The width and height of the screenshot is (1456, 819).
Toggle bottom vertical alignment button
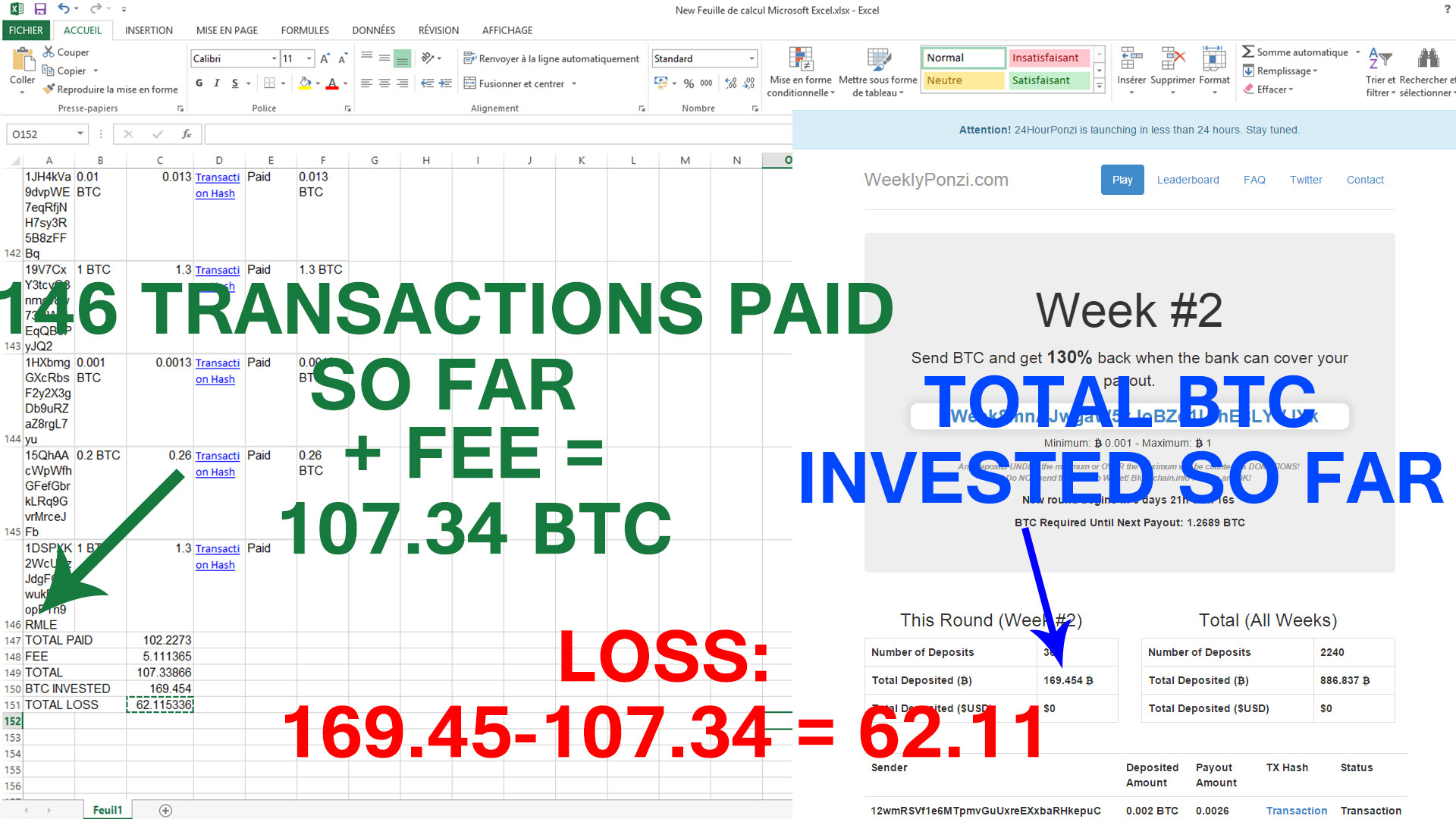point(403,58)
